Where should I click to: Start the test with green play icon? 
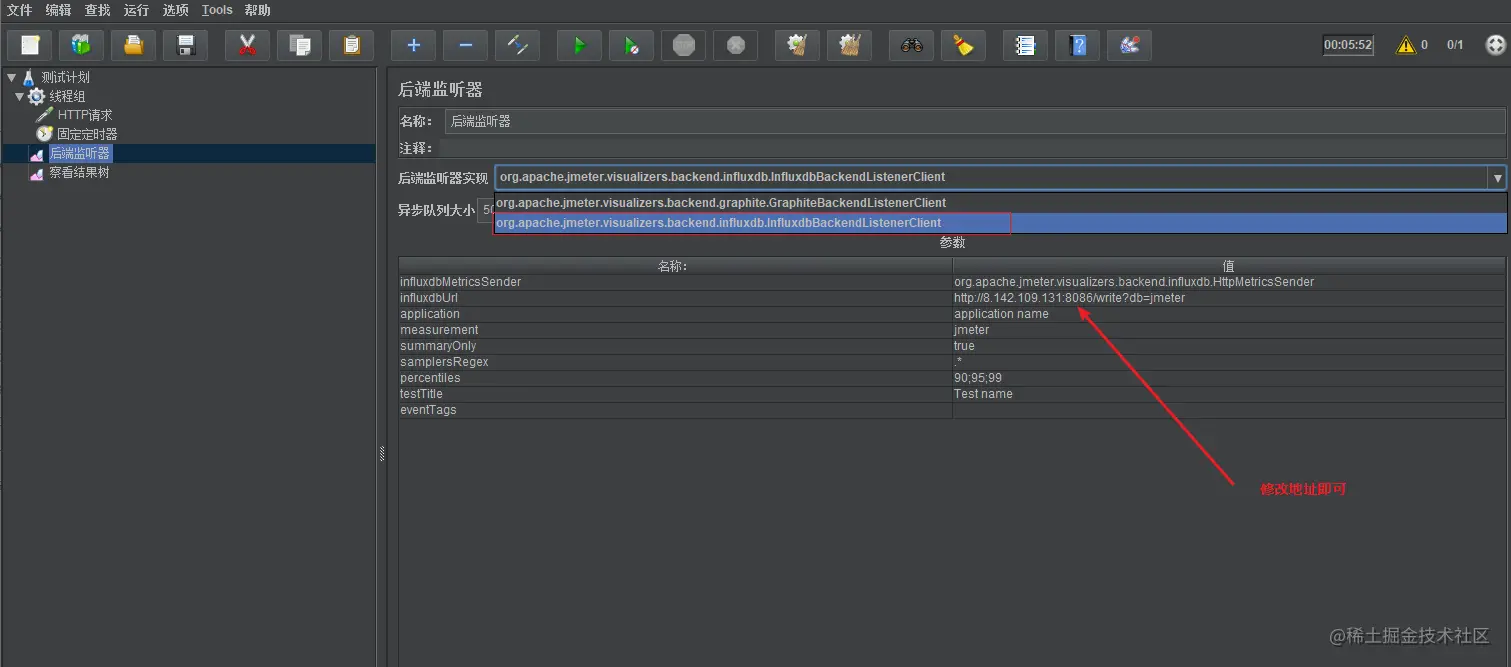(x=580, y=45)
